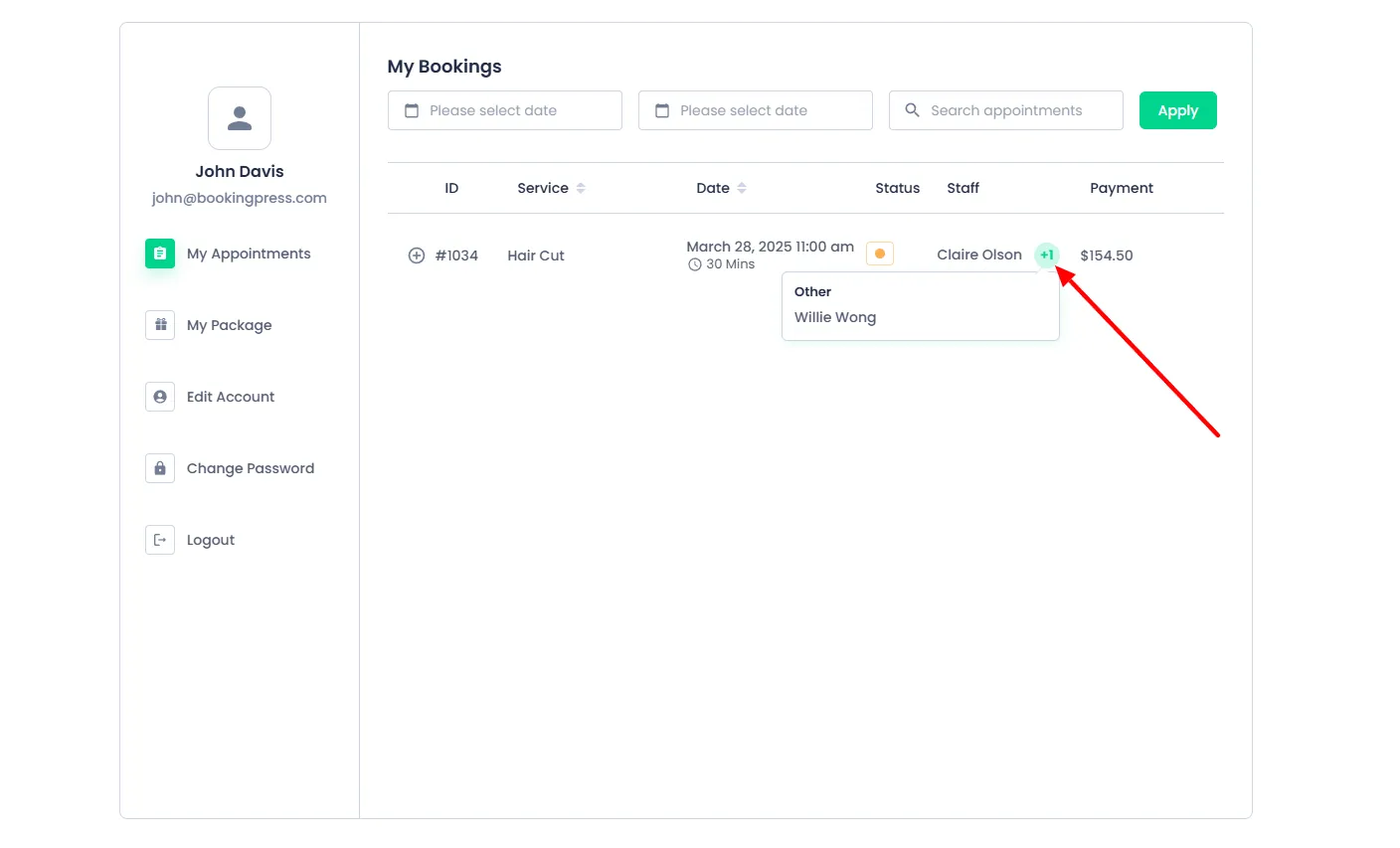1400x848 pixels.
Task: Focus the Search appointments field
Action: [x=1006, y=110]
